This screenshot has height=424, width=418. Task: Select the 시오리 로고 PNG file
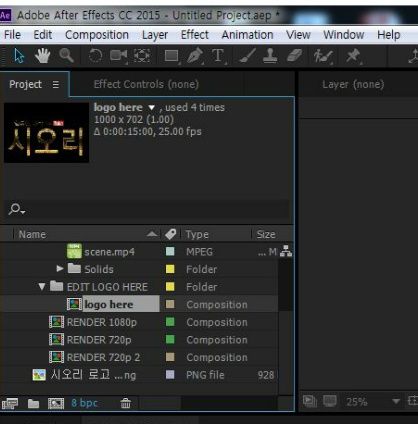93,375
